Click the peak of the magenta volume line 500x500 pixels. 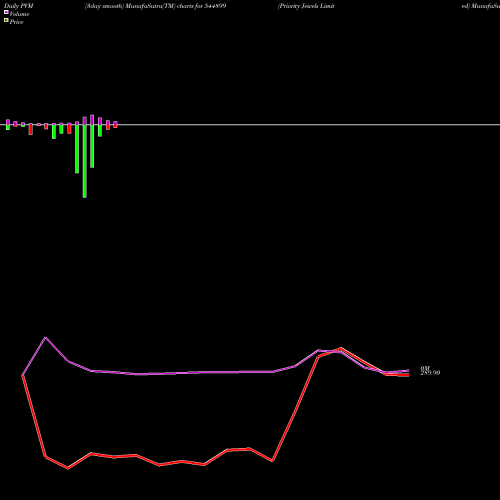click(x=46, y=338)
